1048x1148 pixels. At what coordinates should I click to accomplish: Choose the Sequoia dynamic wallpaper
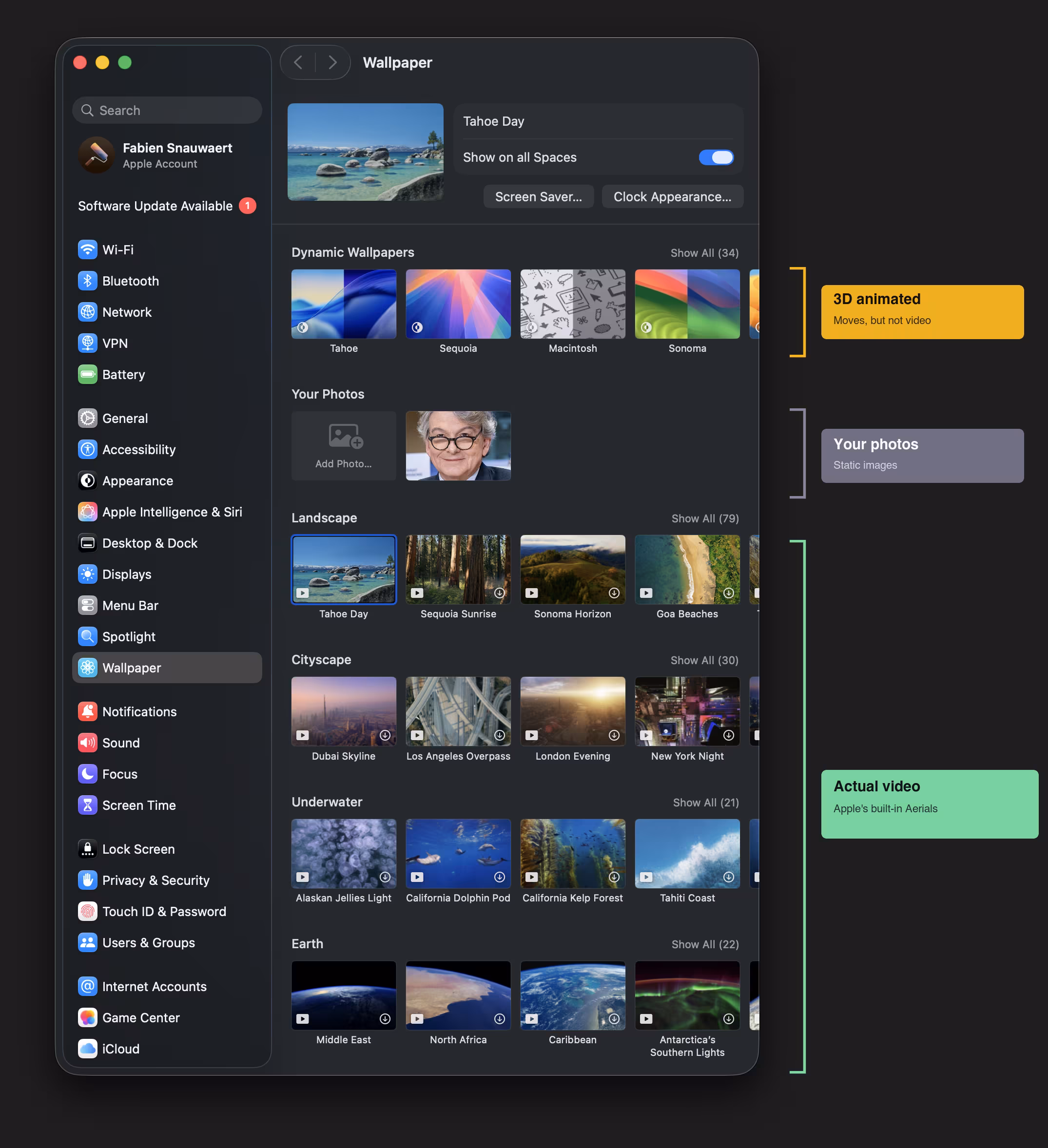[458, 304]
